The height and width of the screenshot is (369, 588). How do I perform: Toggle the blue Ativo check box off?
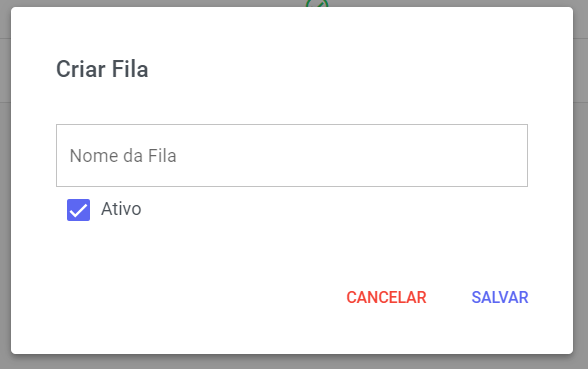point(78,210)
